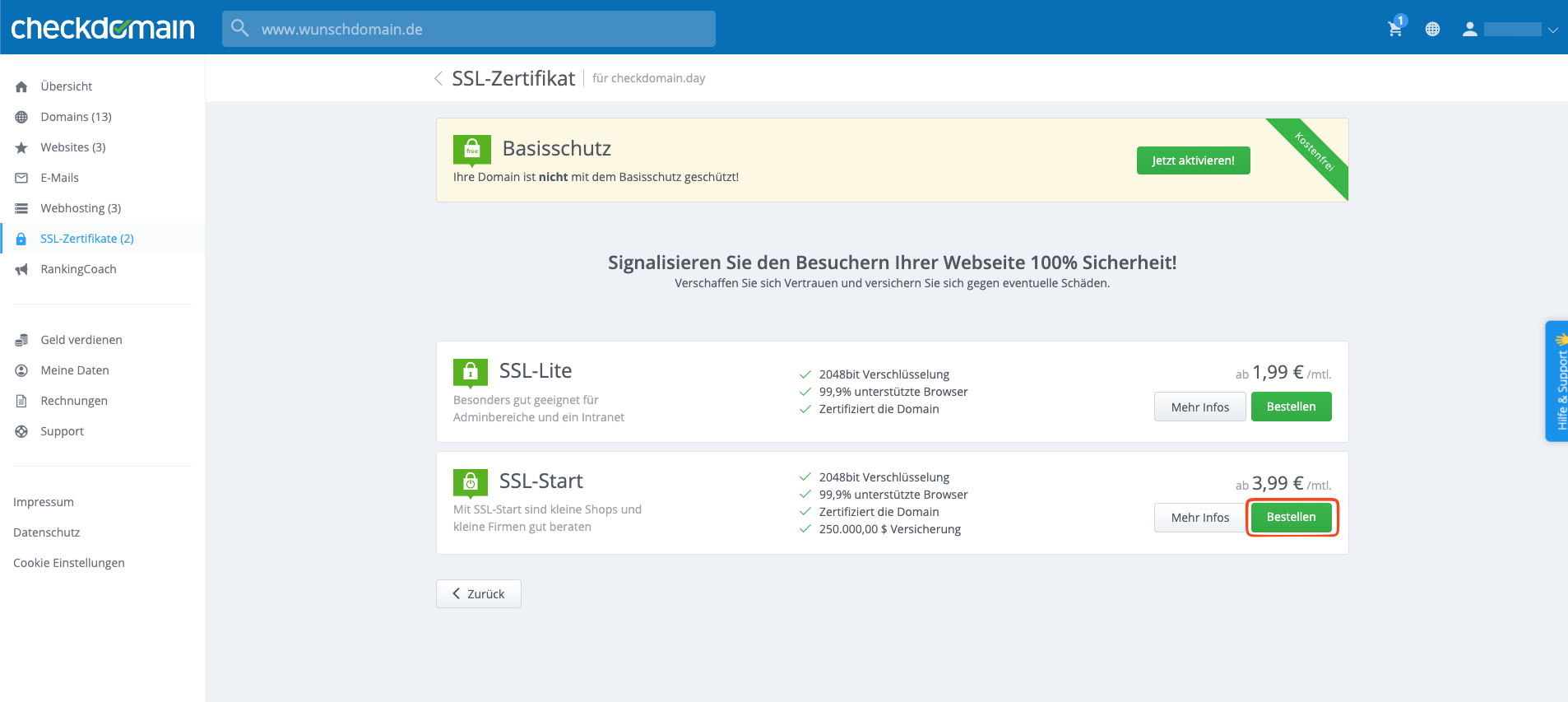Click the Support lifebuoy icon
The image size is (1568, 702).
21,431
